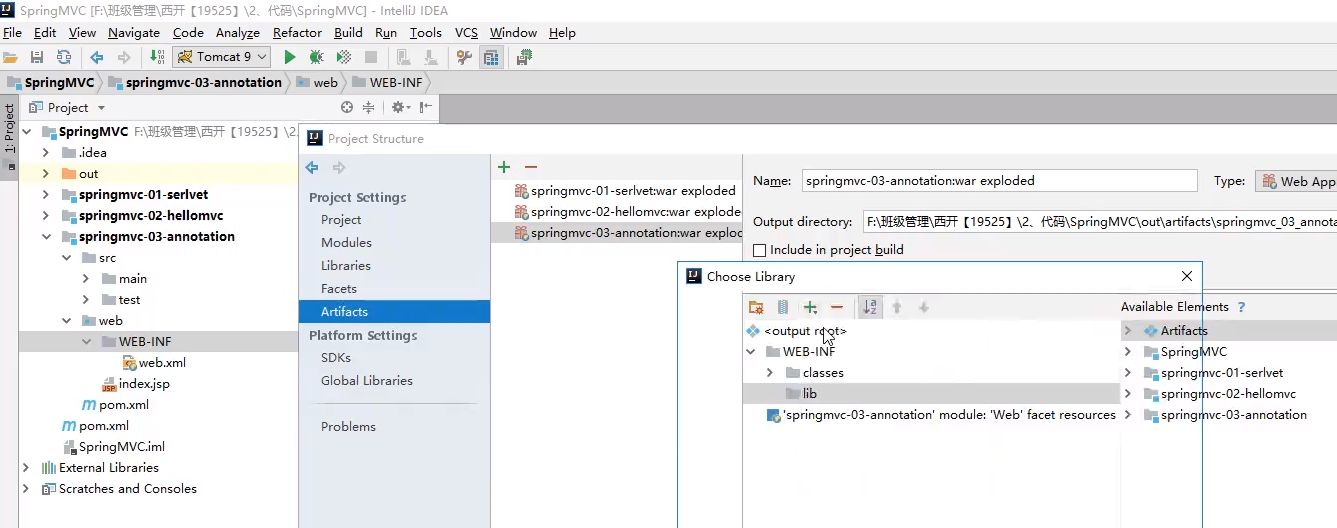Viewport: 1337px width, 528px height.
Task: Select index.jsp in project tree
Action: click(x=135, y=384)
